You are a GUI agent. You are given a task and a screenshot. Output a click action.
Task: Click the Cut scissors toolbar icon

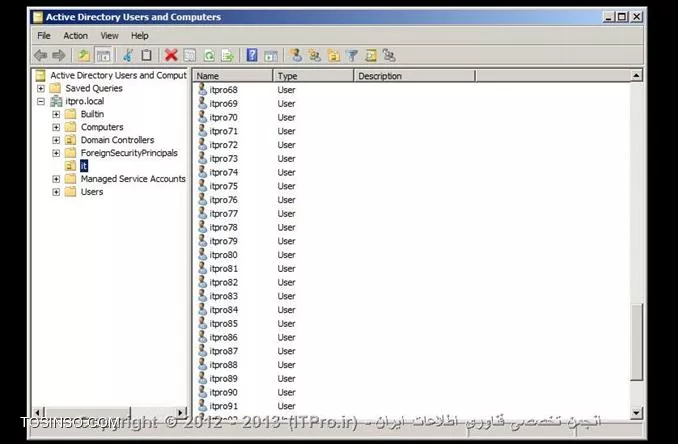(x=128, y=55)
